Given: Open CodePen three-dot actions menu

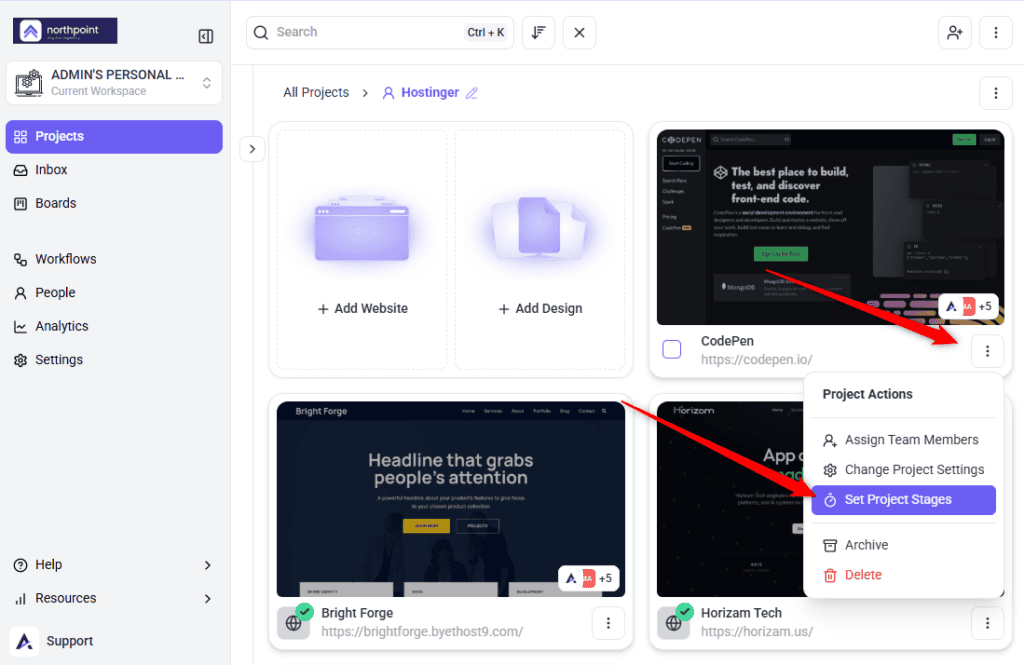Looking at the screenshot, I should pyautogui.click(x=987, y=351).
